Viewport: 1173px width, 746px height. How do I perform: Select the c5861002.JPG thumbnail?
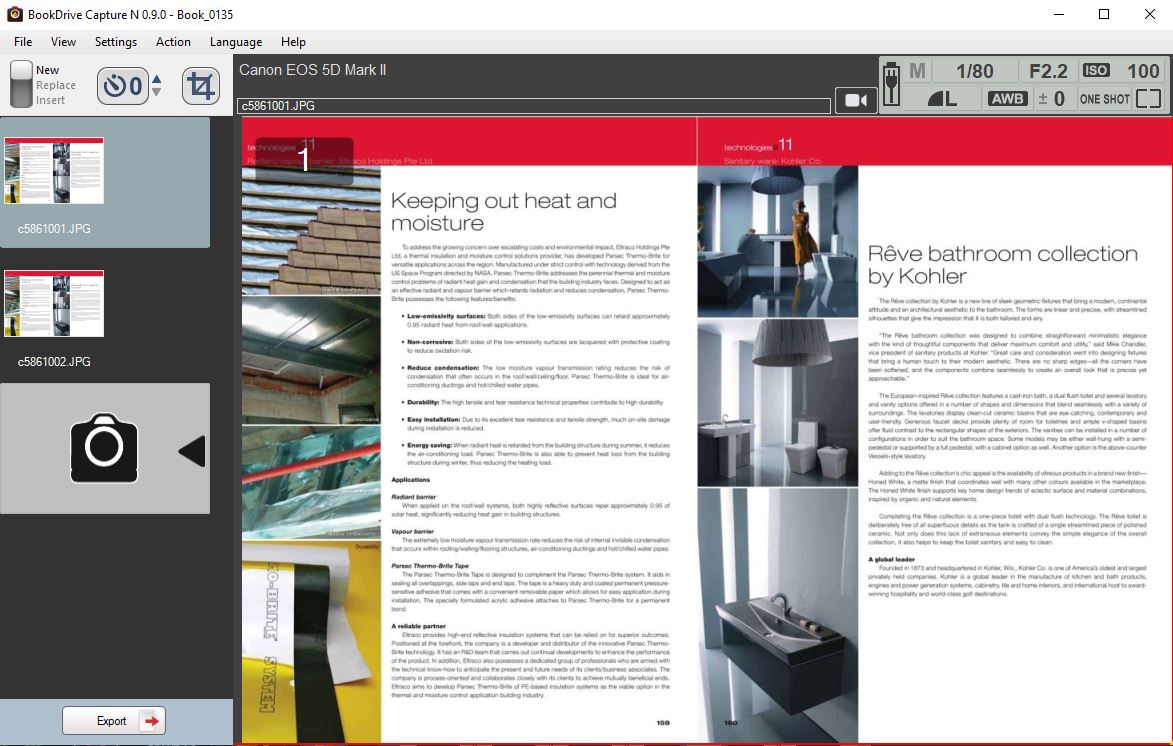54,304
